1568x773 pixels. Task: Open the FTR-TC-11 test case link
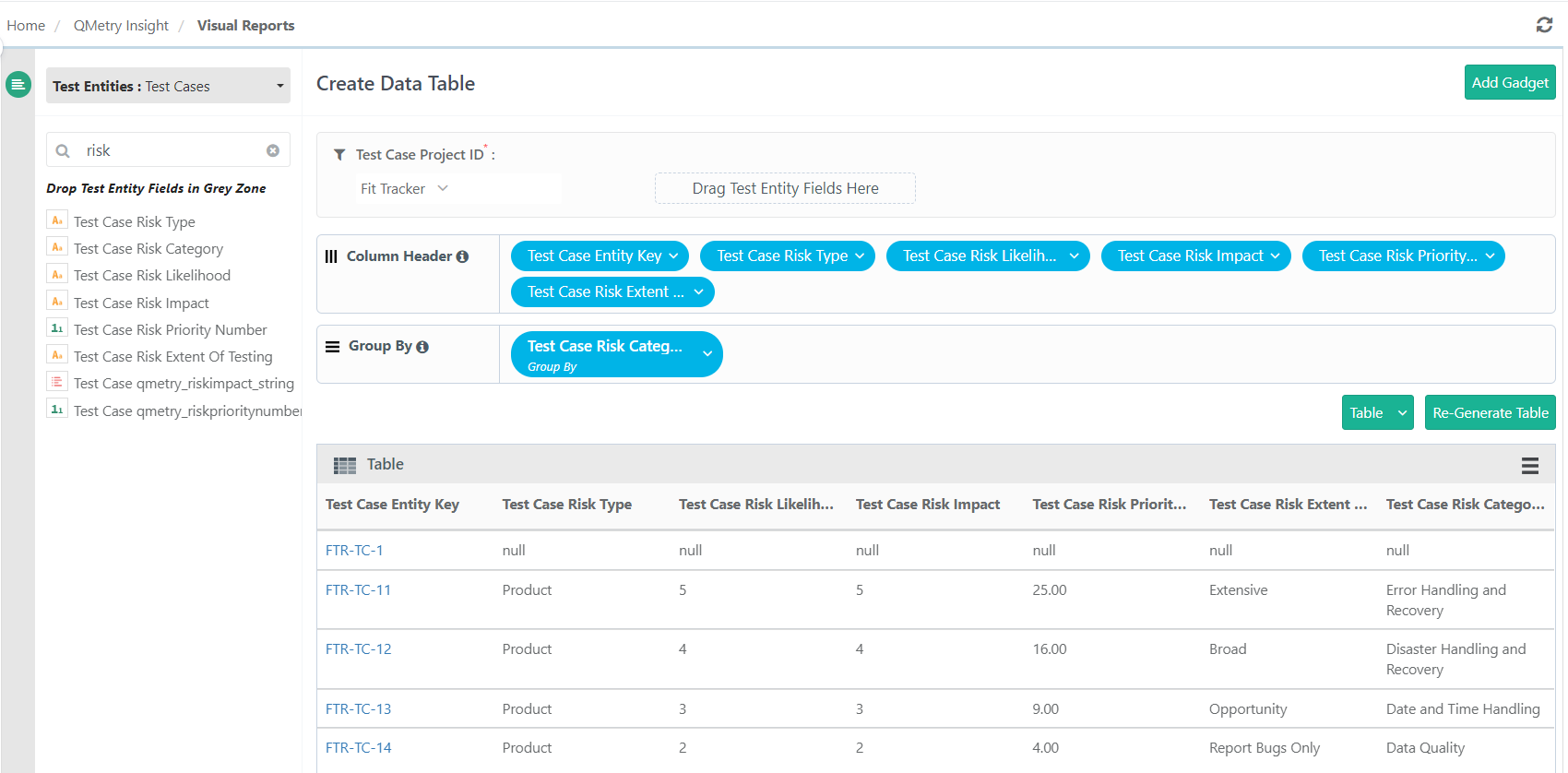tap(358, 590)
